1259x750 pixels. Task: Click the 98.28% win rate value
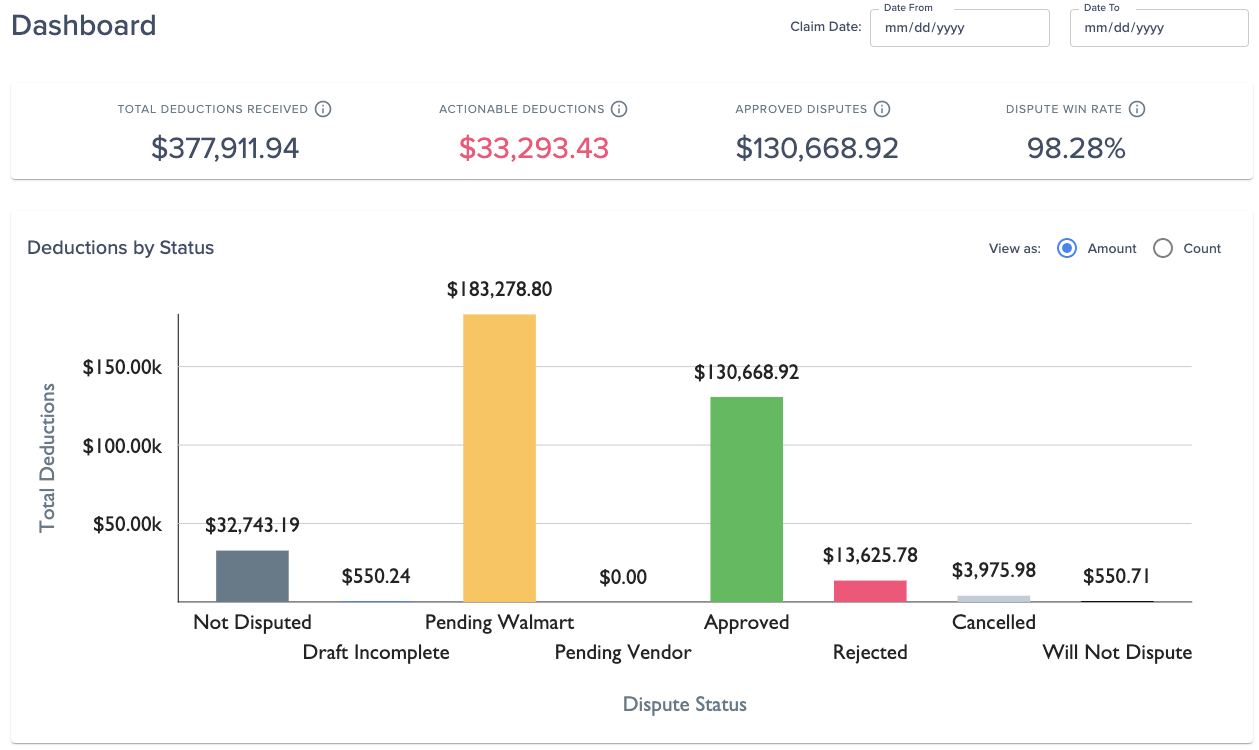pos(1076,148)
